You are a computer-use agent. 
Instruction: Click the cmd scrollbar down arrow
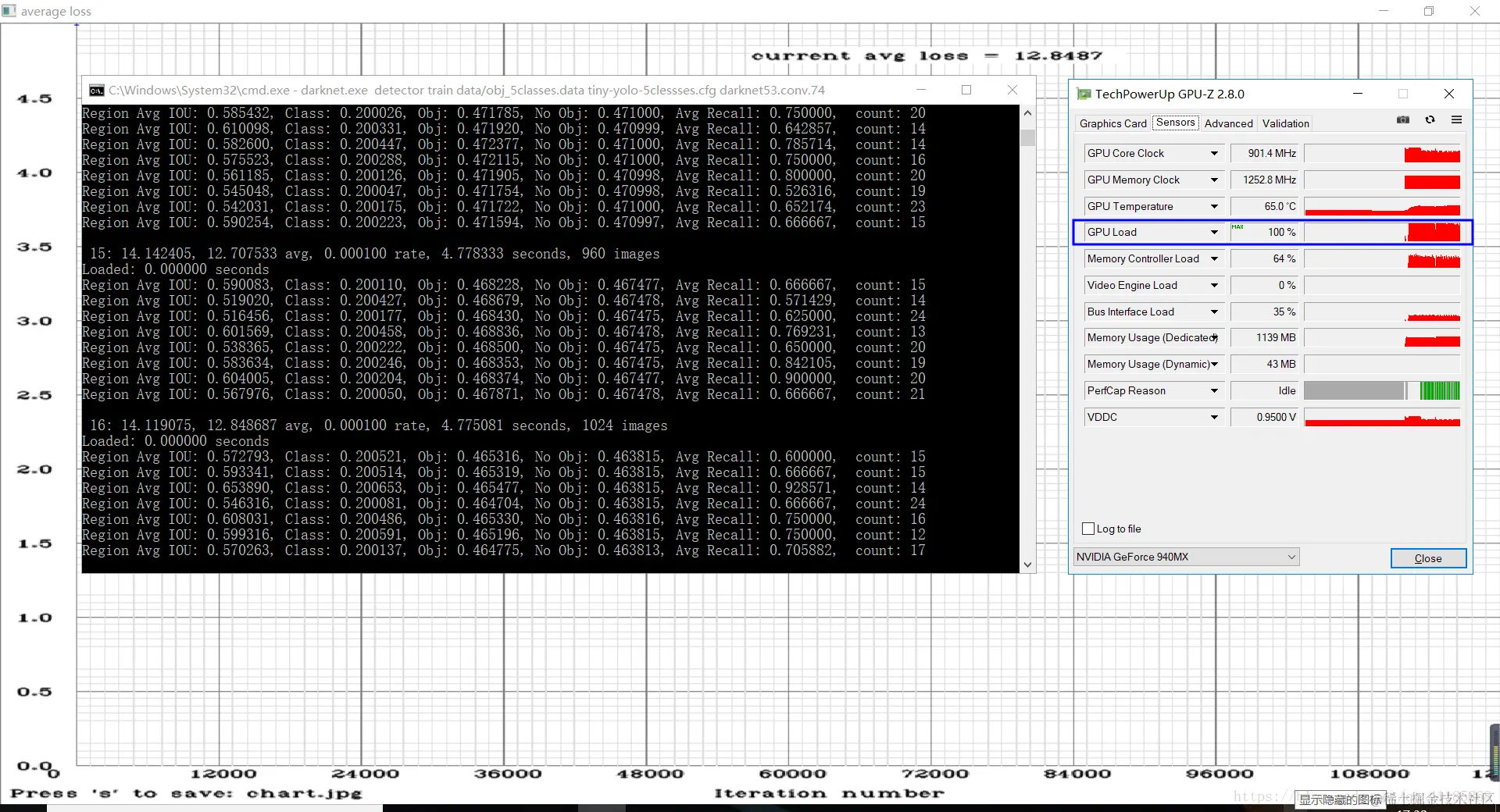point(1027,564)
